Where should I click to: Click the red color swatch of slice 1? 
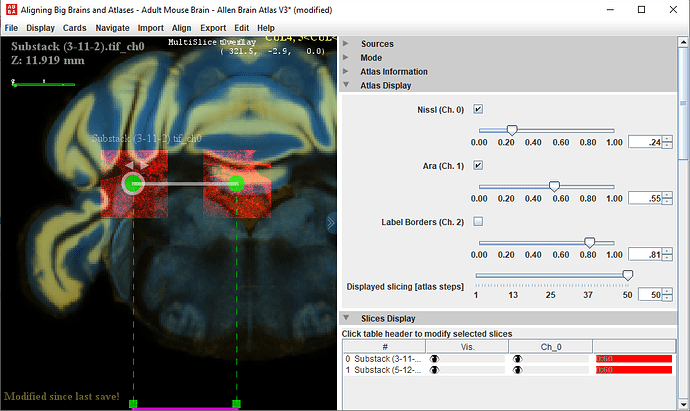pyautogui.click(x=634, y=370)
